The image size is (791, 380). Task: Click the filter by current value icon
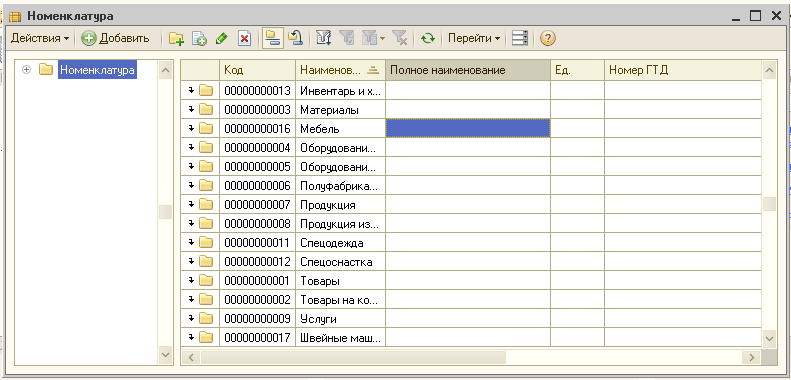pyautogui.click(x=347, y=39)
